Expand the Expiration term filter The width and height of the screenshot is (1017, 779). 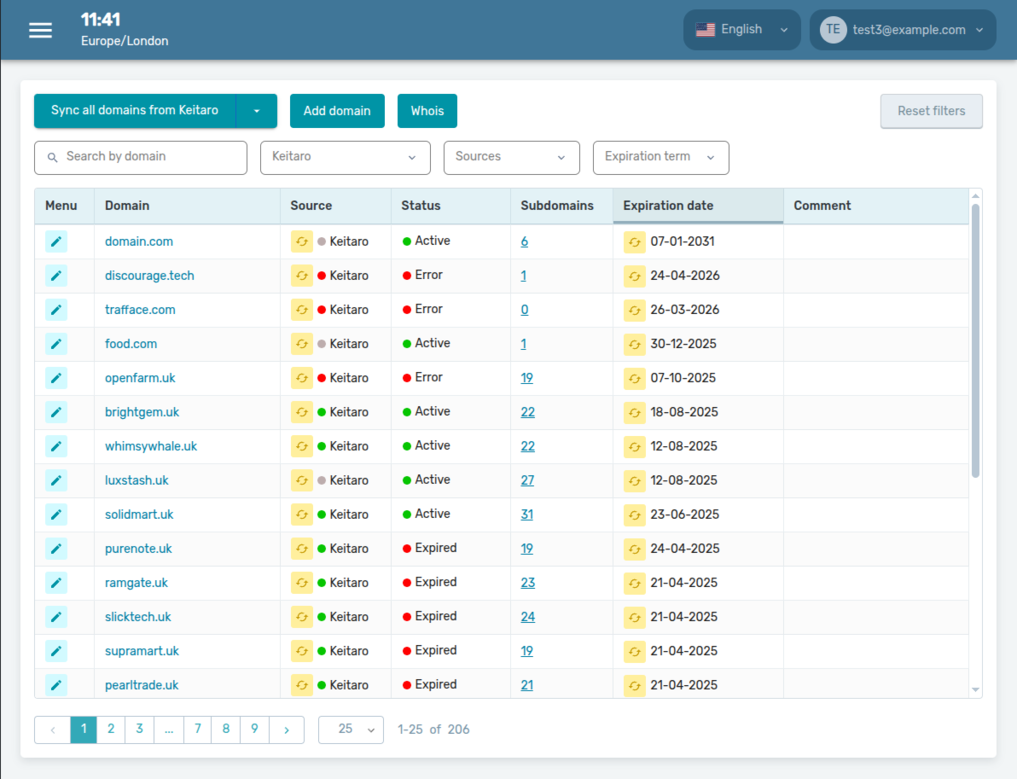[x=660, y=157]
